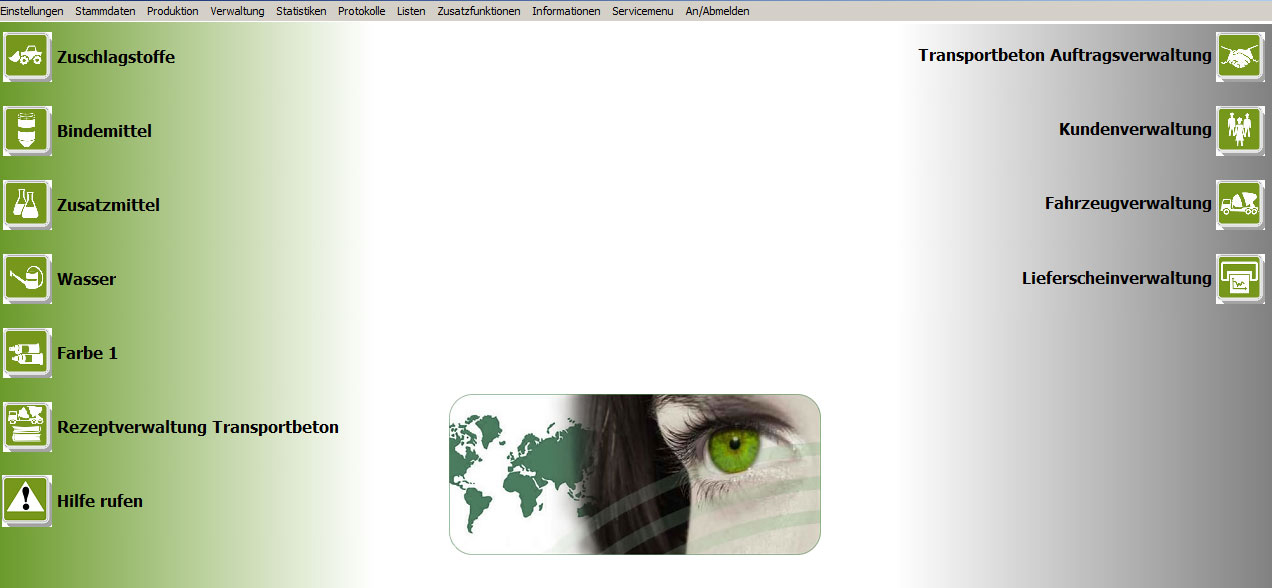Click the Listen menu
1272x588 pixels.
pyautogui.click(x=411, y=11)
